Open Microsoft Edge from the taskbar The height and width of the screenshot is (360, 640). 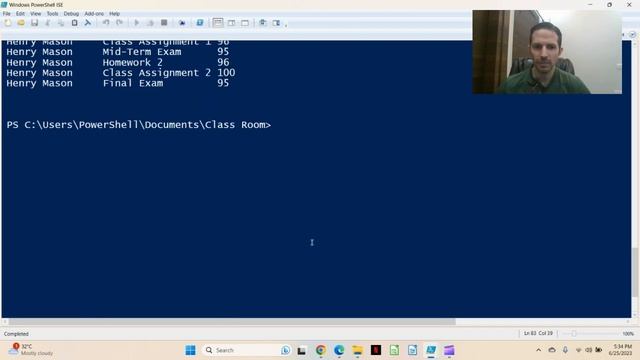pyautogui.click(x=339, y=350)
